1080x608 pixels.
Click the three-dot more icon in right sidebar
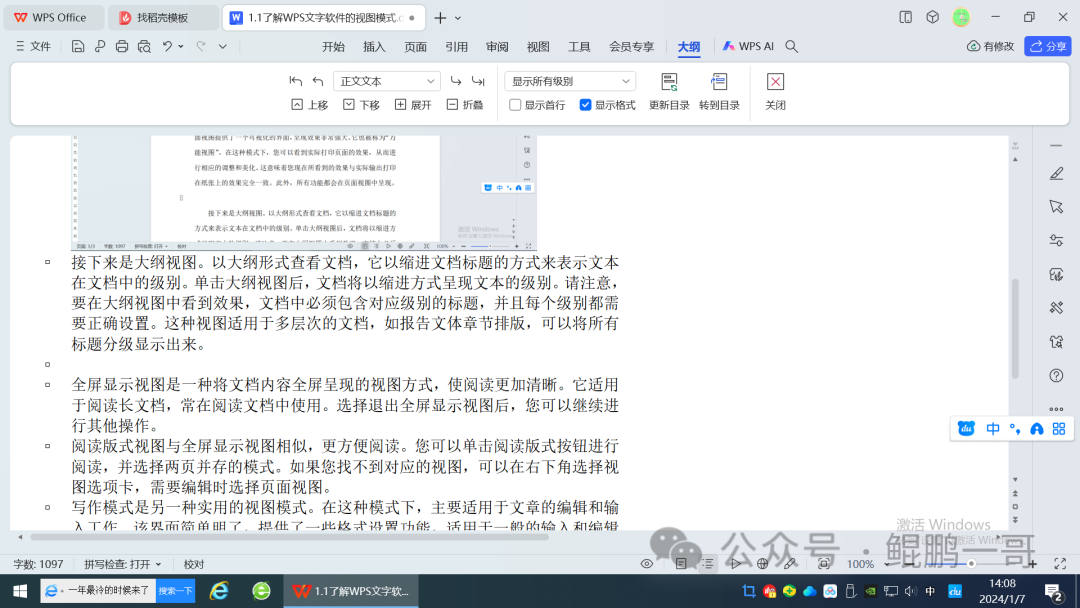[x=1057, y=409]
